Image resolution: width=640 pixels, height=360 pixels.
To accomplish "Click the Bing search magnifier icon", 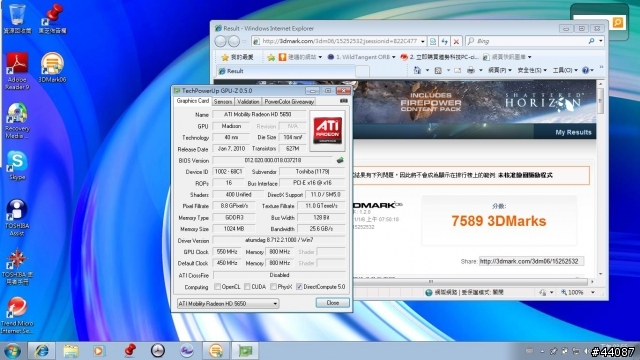I will [x=591, y=41].
